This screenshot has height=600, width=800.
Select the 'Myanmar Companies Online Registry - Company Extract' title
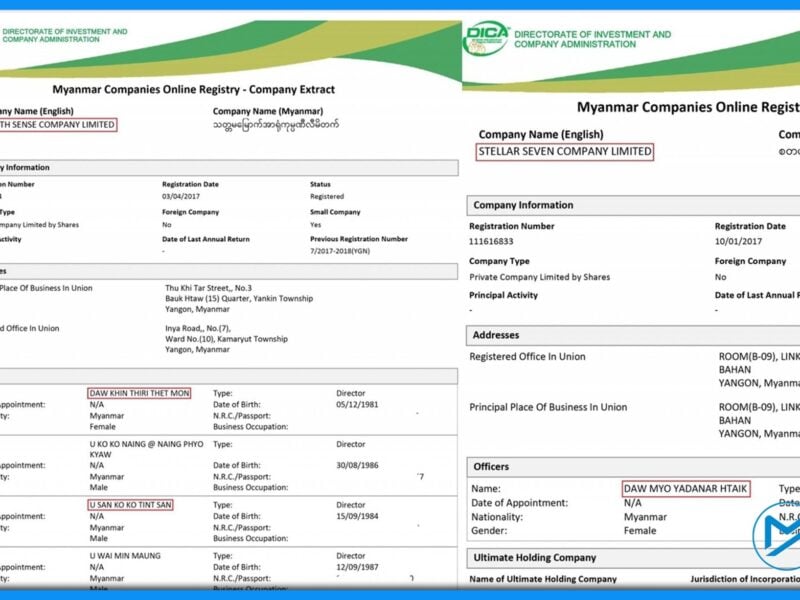coord(193,89)
